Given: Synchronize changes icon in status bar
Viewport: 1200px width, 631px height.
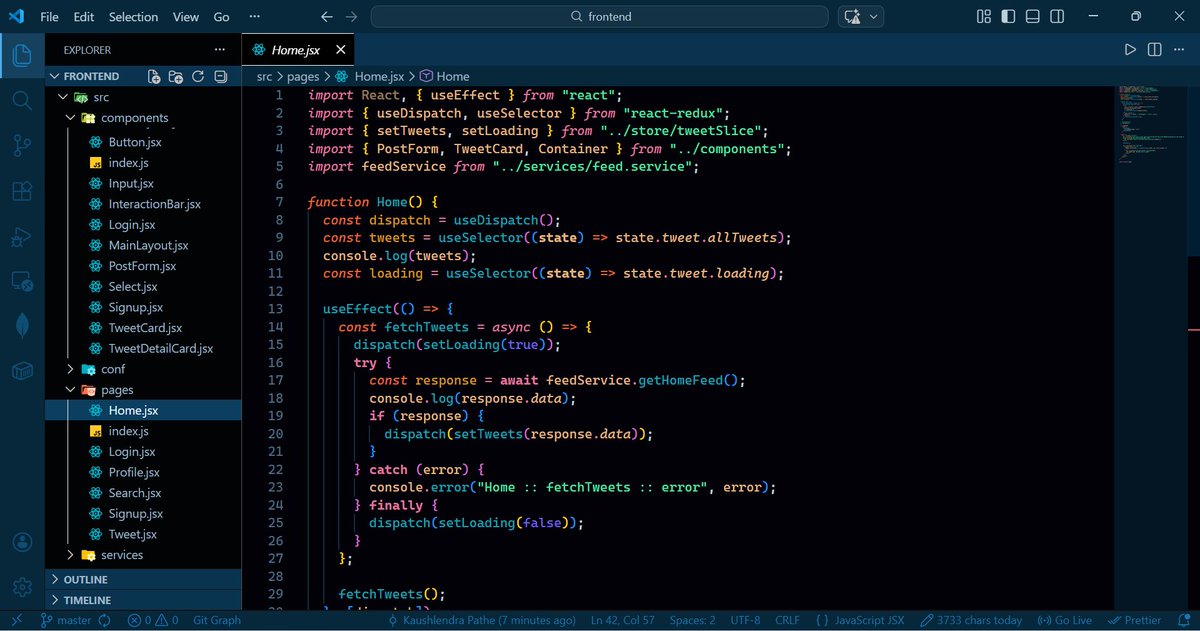Looking at the screenshot, I should (x=104, y=620).
